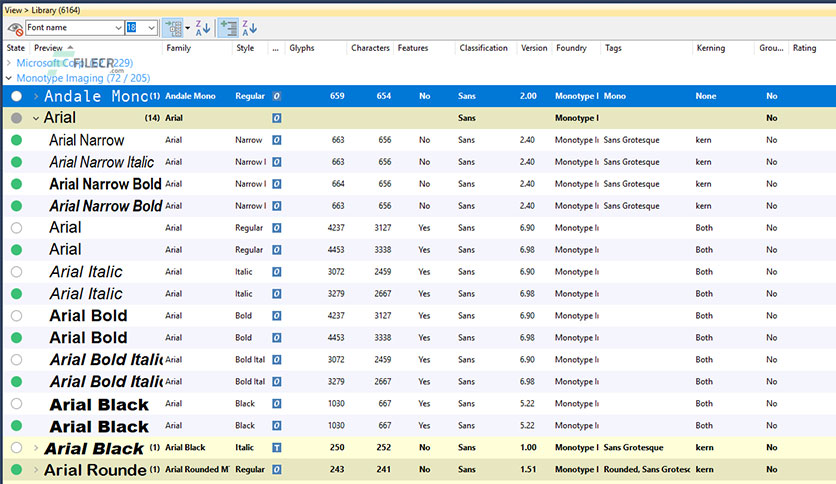Sort by the Preview column header
The width and height of the screenshot is (836, 484).
[x=48, y=48]
